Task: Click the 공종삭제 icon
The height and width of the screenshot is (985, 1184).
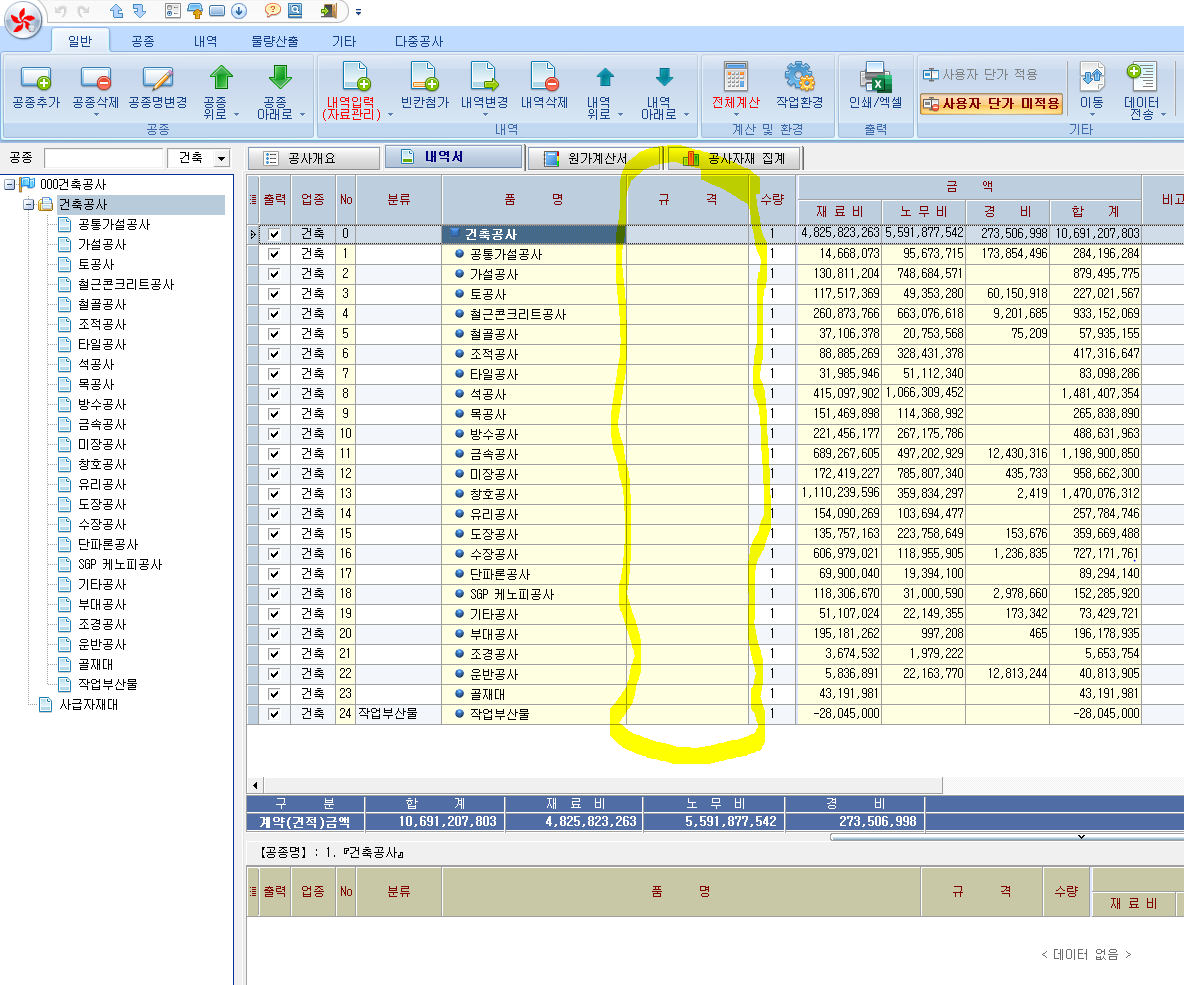Action: pyautogui.click(x=95, y=79)
